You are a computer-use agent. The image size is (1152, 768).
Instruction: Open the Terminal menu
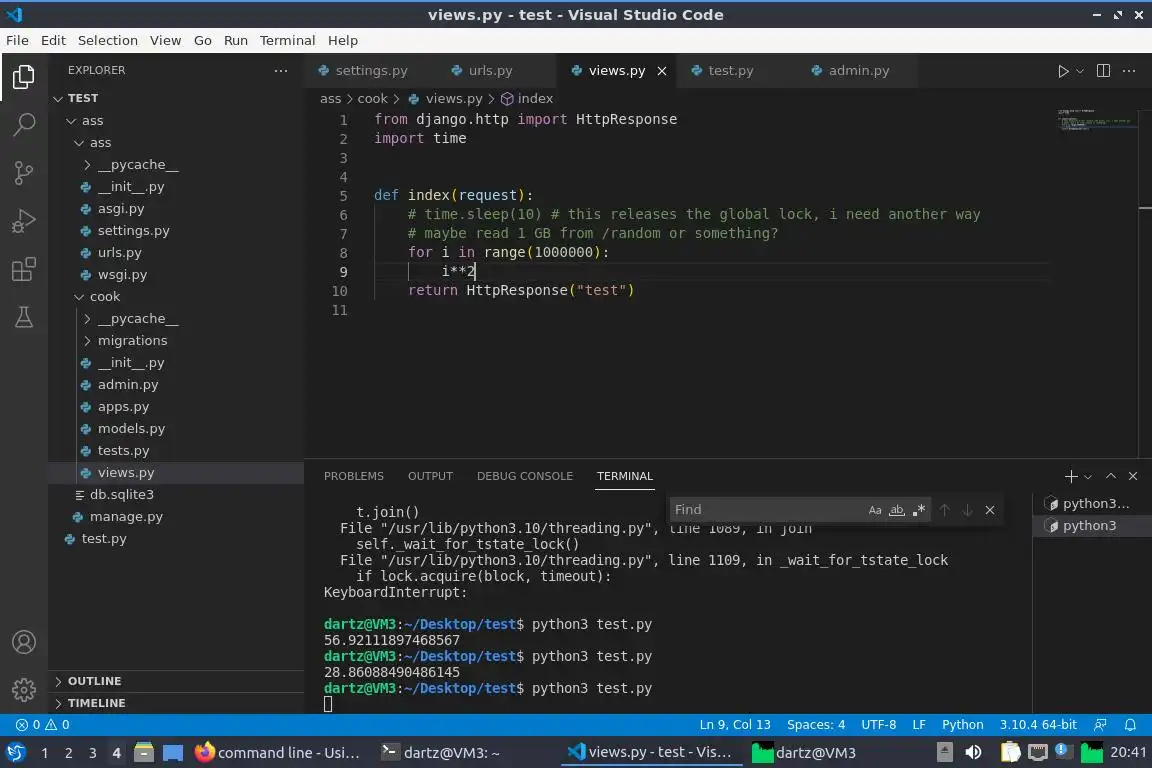(287, 40)
